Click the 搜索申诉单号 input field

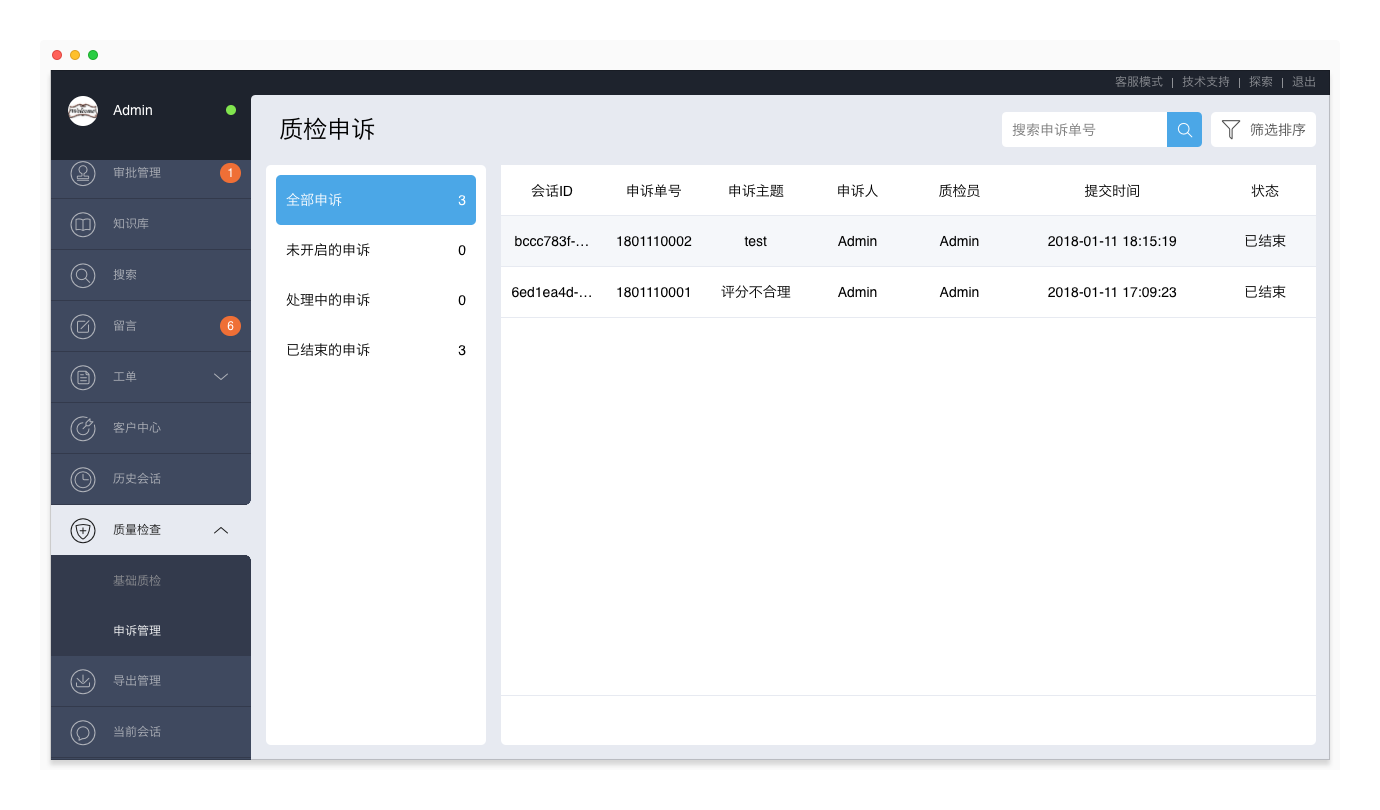click(x=1084, y=130)
